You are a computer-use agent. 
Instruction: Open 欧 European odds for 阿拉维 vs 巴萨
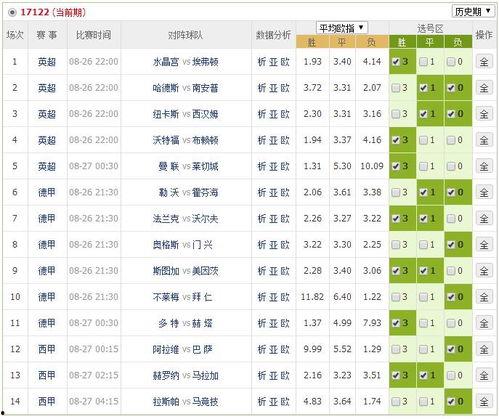285,349
